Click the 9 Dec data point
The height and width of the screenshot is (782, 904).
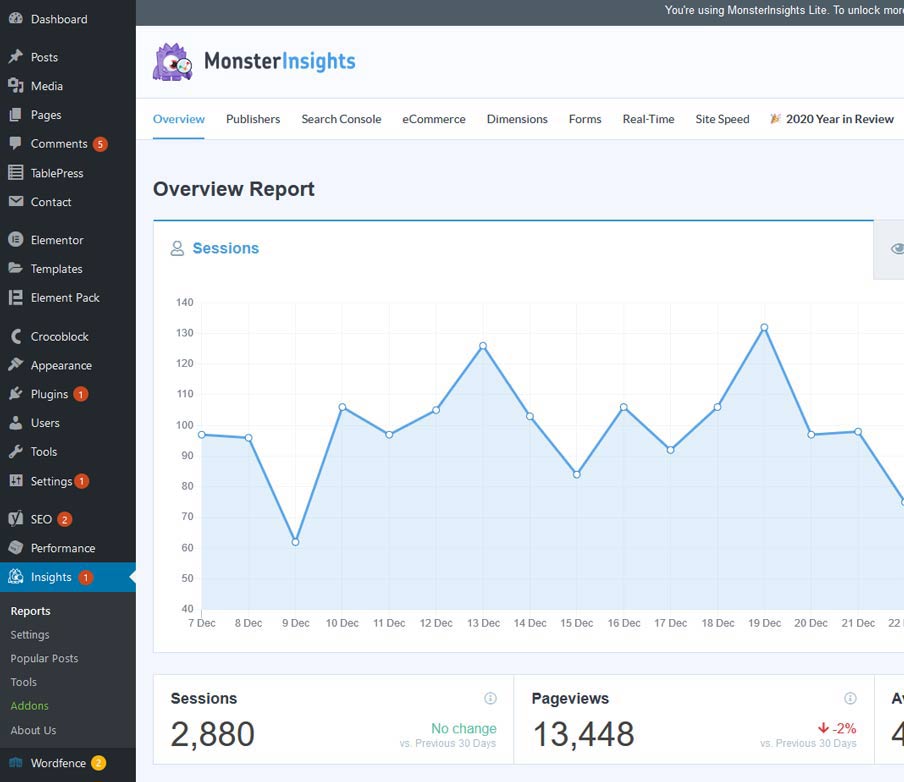pyautogui.click(x=295, y=542)
